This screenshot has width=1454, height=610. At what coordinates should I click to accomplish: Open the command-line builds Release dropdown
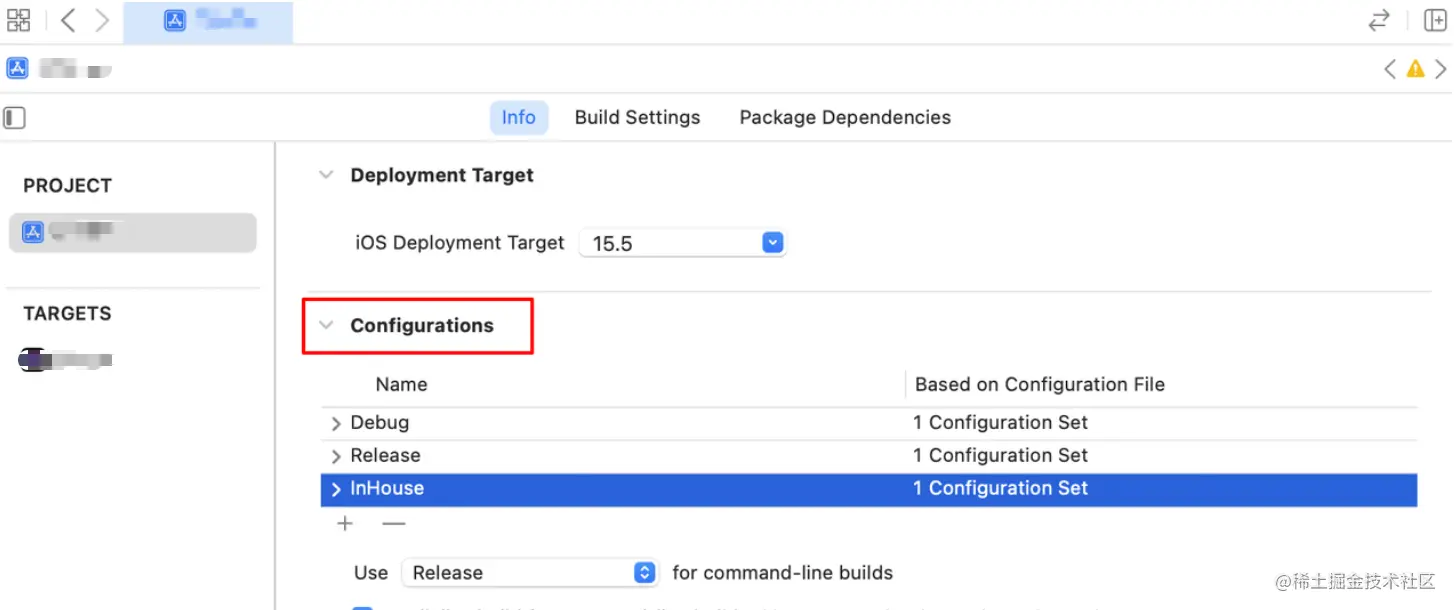[645, 572]
